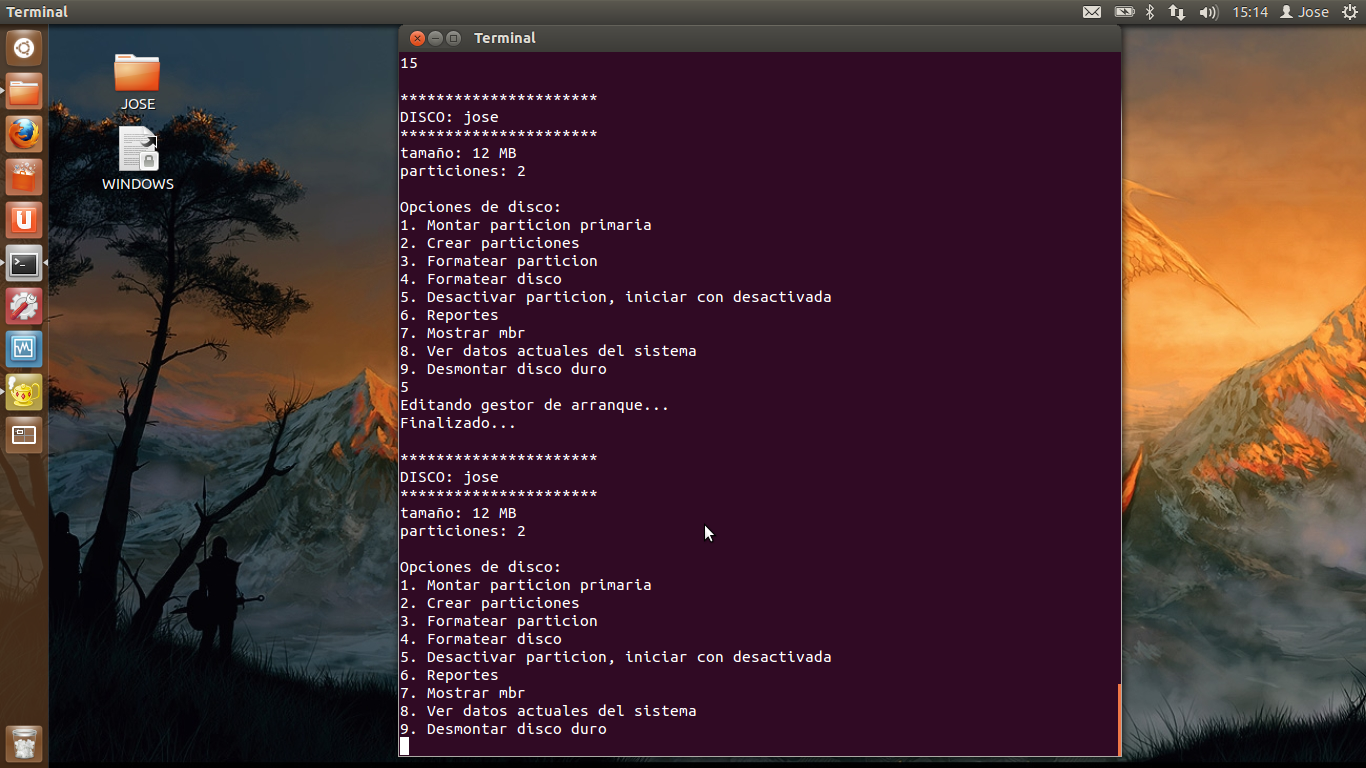1366x768 pixels.
Task: Select the WINDOWS file on the desktop
Action: tap(138, 158)
